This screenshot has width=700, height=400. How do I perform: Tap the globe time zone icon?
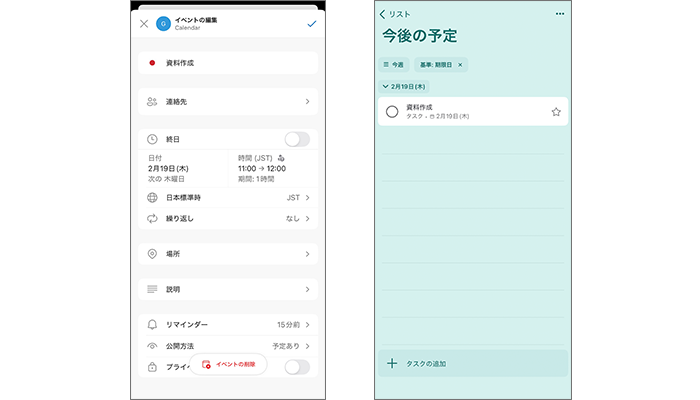point(152,197)
